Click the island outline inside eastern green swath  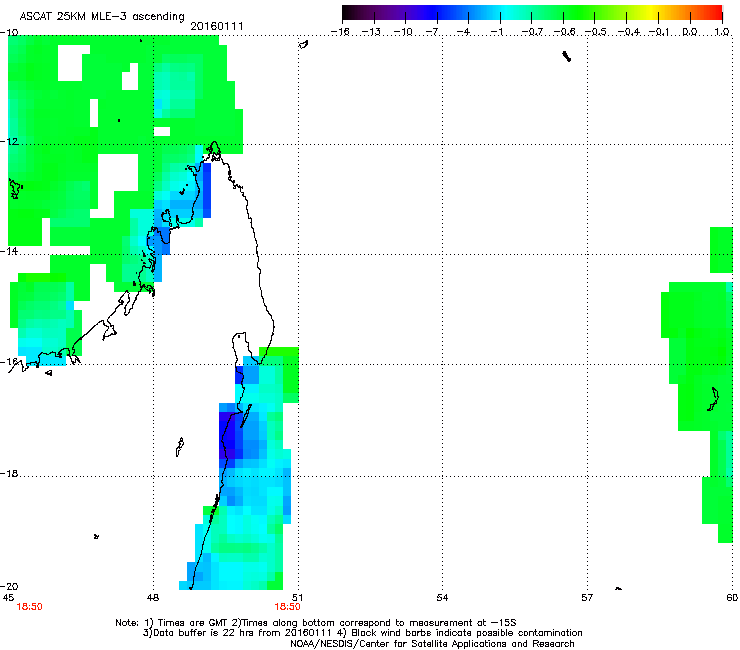[713, 399]
